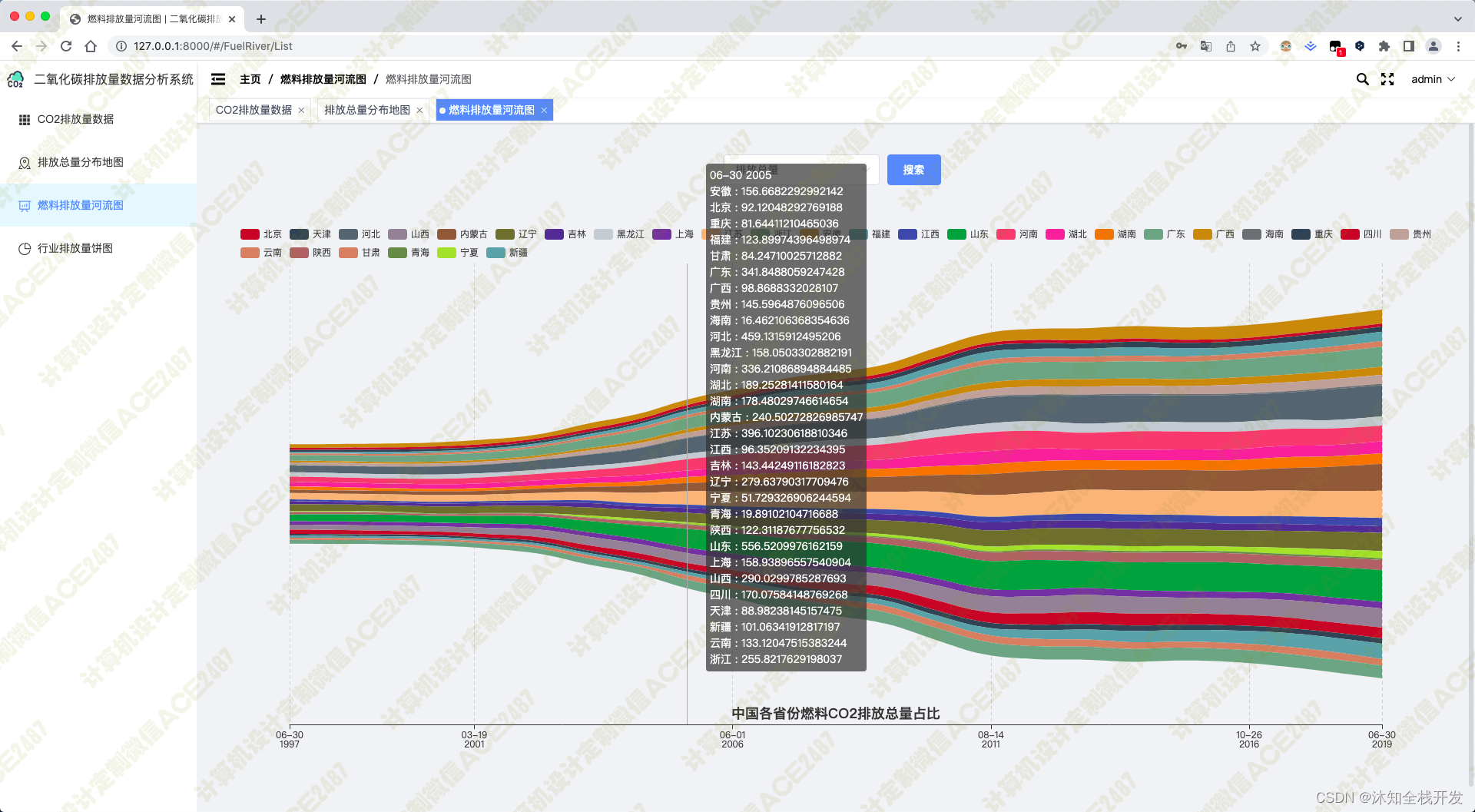Toggle the 北京 legend series
Image resolution: width=1475 pixels, height=812 pixels.
tap(261, 234)
